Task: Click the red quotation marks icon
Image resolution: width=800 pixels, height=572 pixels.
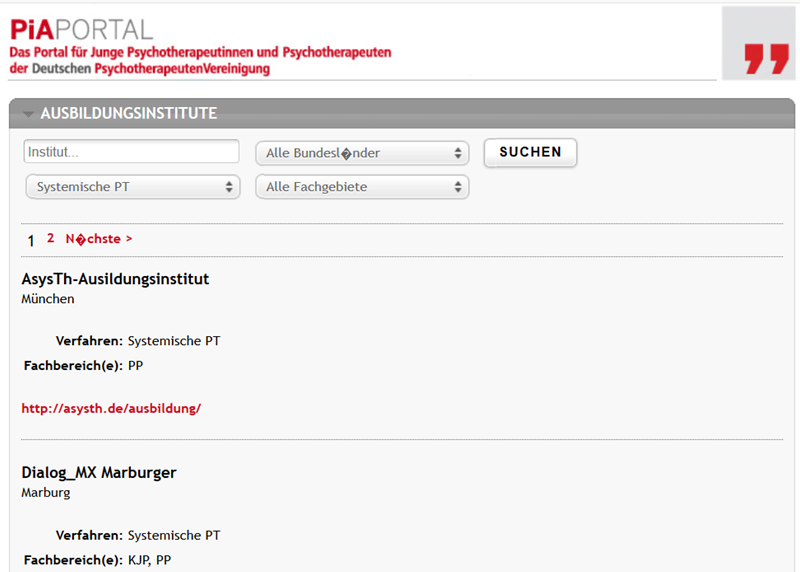Action: tap(766, 59)
